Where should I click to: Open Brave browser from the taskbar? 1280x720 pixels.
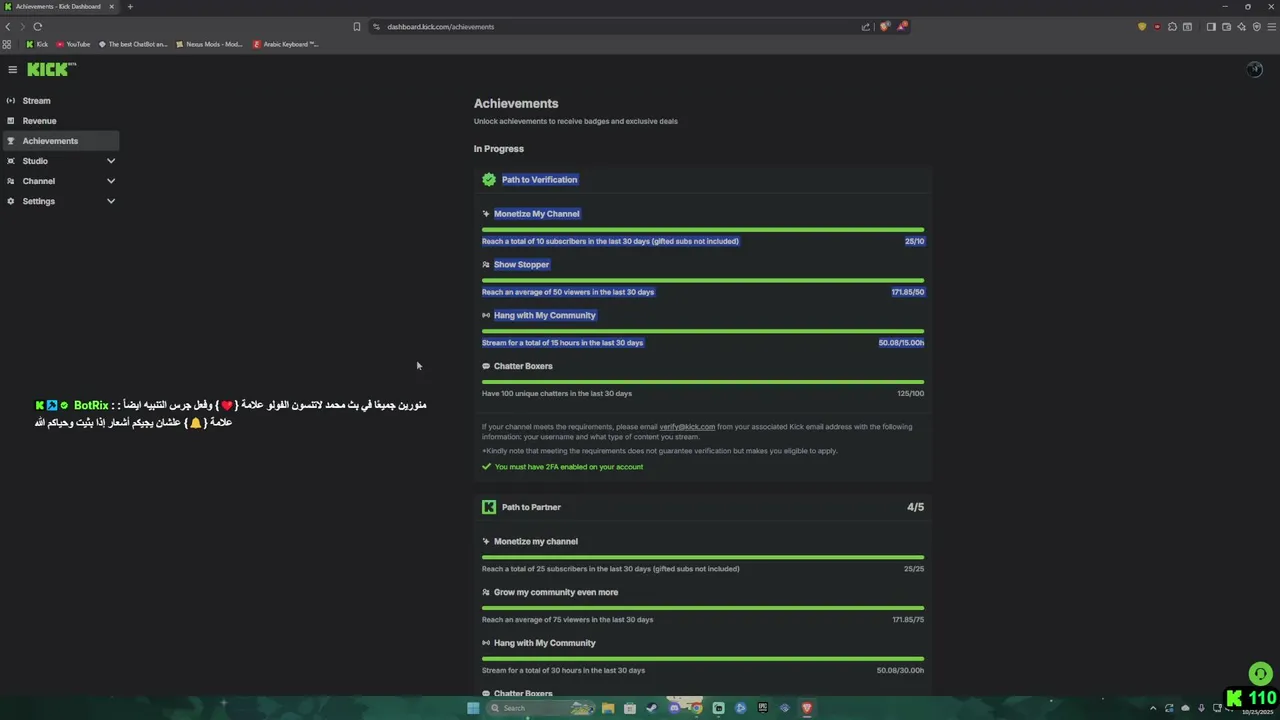806,708
